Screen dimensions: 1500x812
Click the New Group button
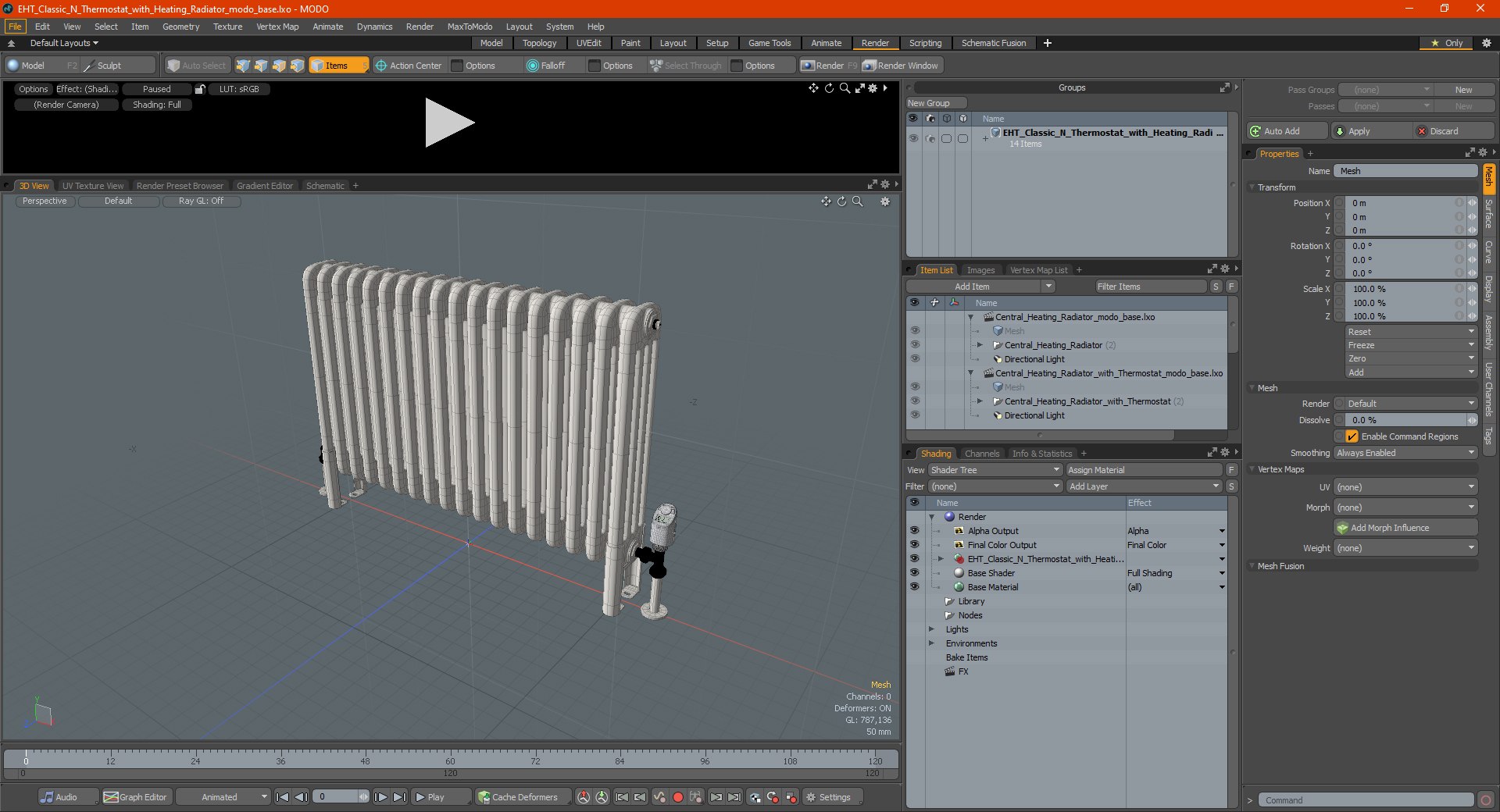(x=936, y=103)
